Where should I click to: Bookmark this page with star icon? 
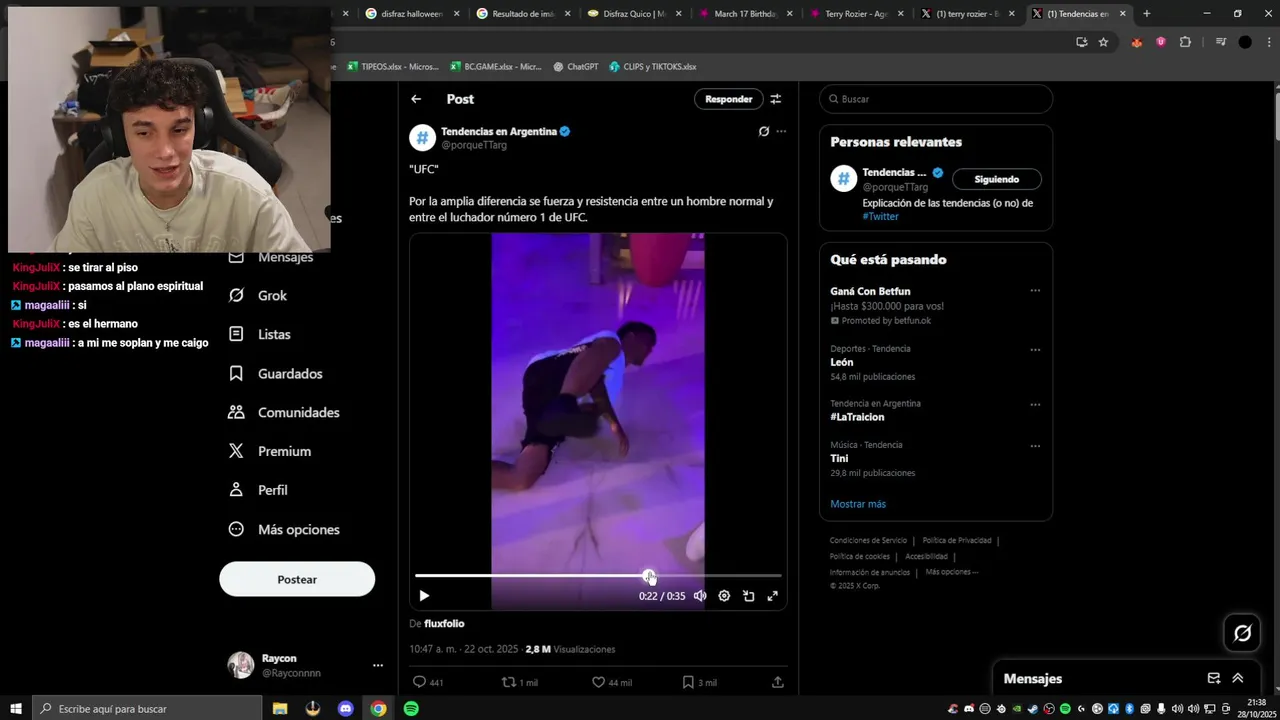tap(1103, 42)
